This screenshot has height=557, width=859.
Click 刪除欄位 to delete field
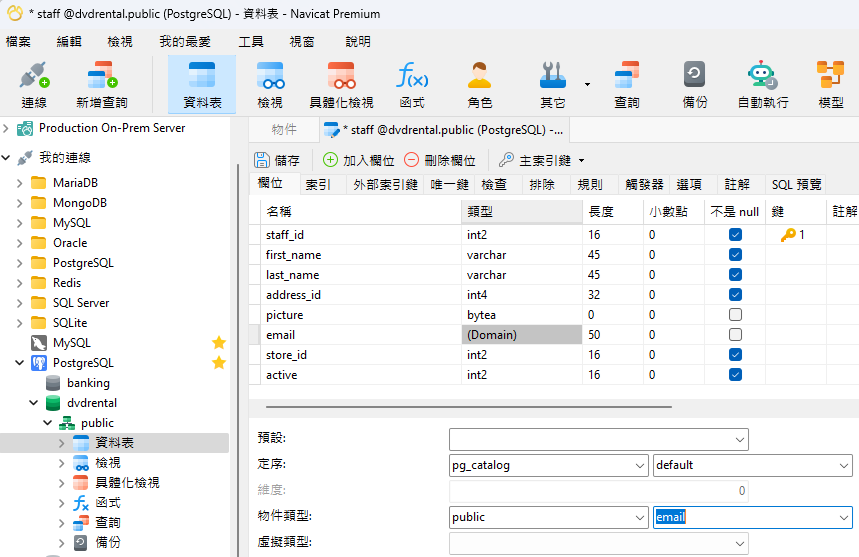pyautogui.click(x=440, y=160)
